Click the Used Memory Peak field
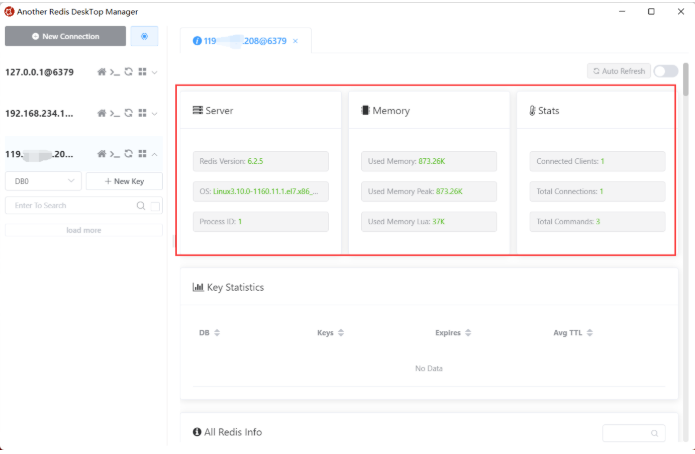The width and height of the screenshot is (695, 454). 429,192
